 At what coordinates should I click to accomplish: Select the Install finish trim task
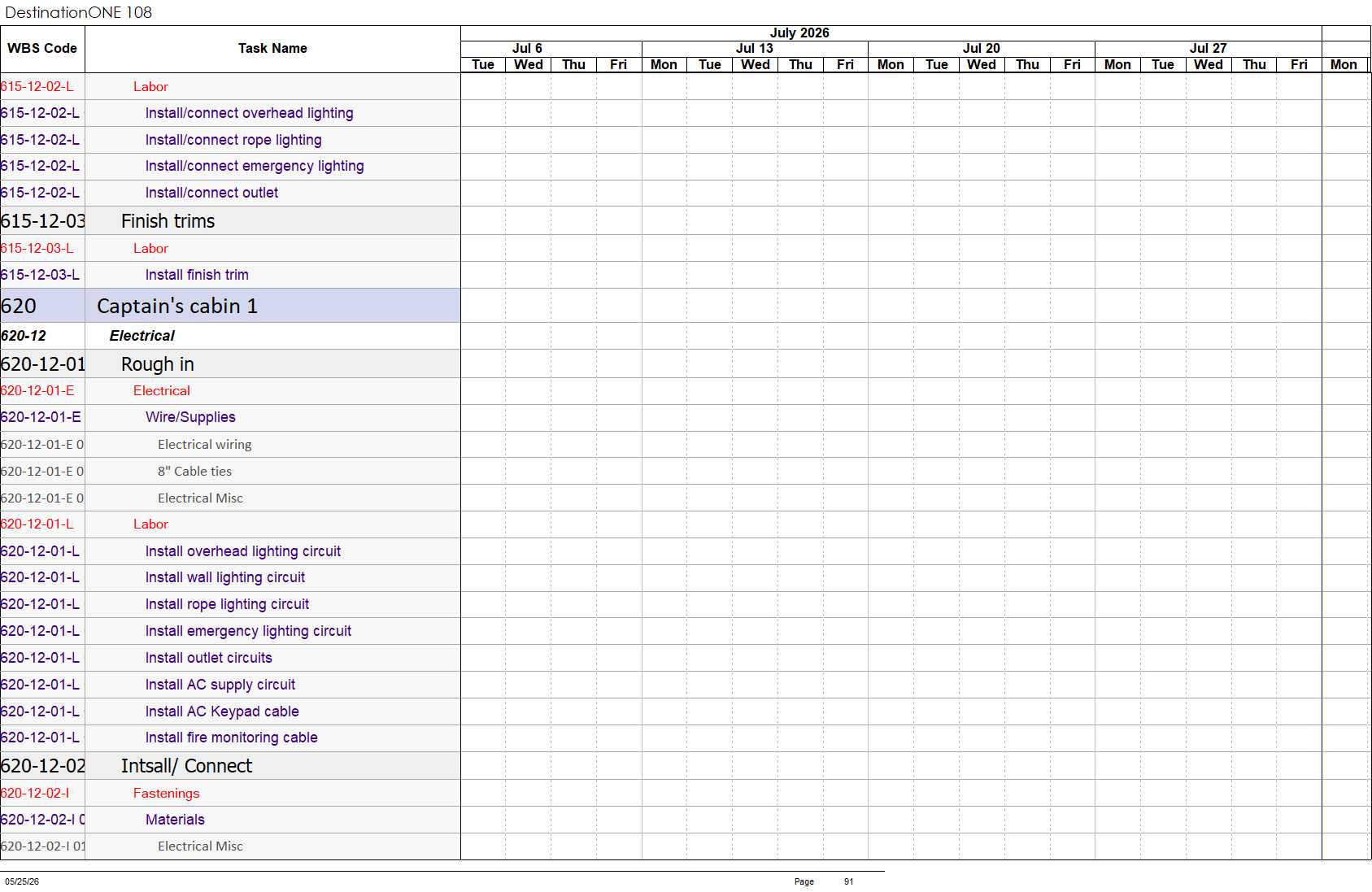[x=197, y=275]
